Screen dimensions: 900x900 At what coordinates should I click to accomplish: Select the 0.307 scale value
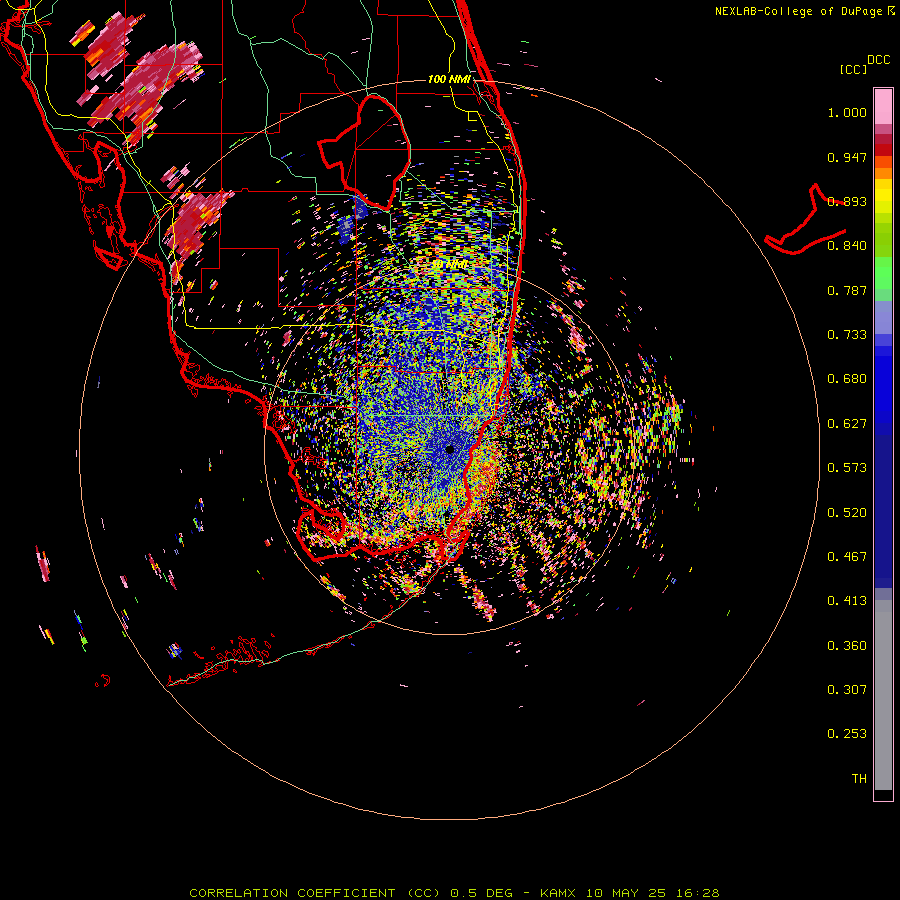[847, 690]
